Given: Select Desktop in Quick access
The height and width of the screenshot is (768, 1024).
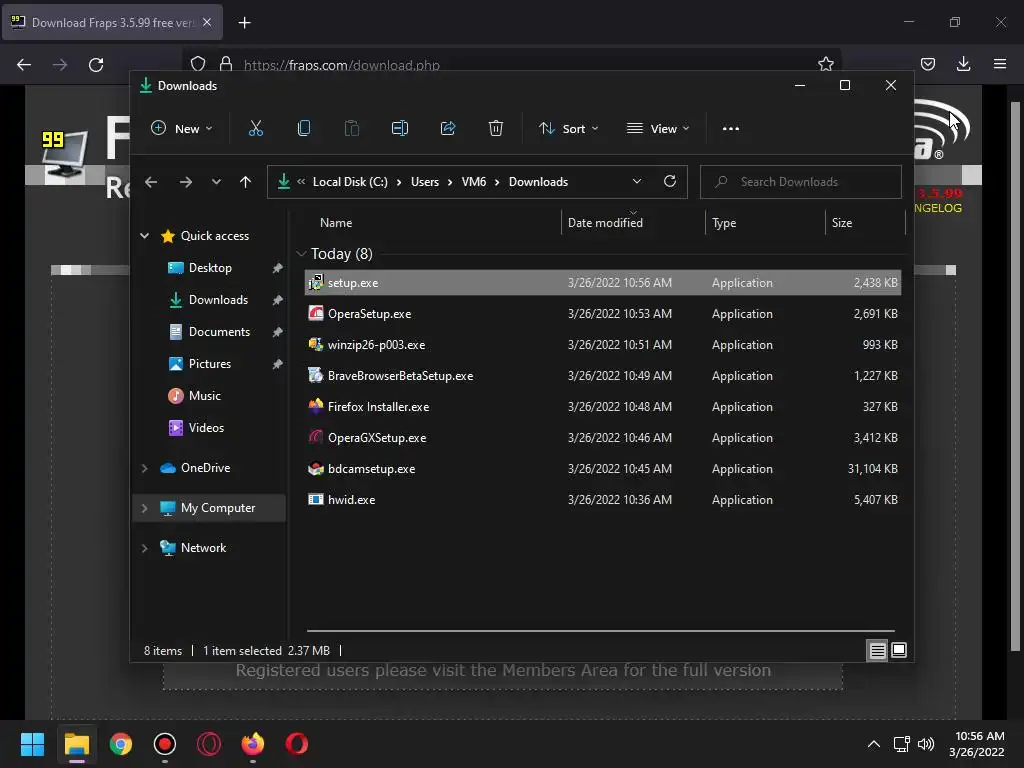Looking at the screenshot, I should pyautogui.click(x=210, y=268).
